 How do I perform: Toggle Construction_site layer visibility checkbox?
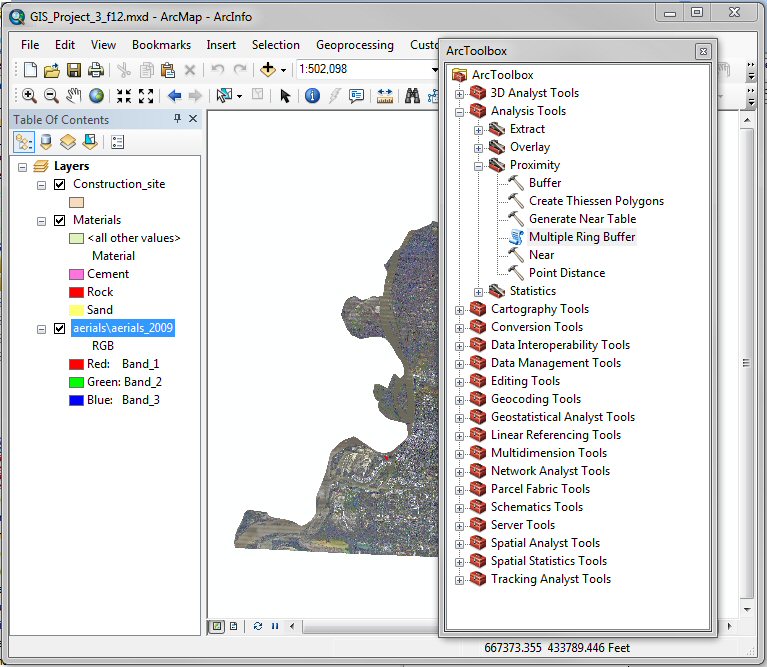(x=60, y=184)
